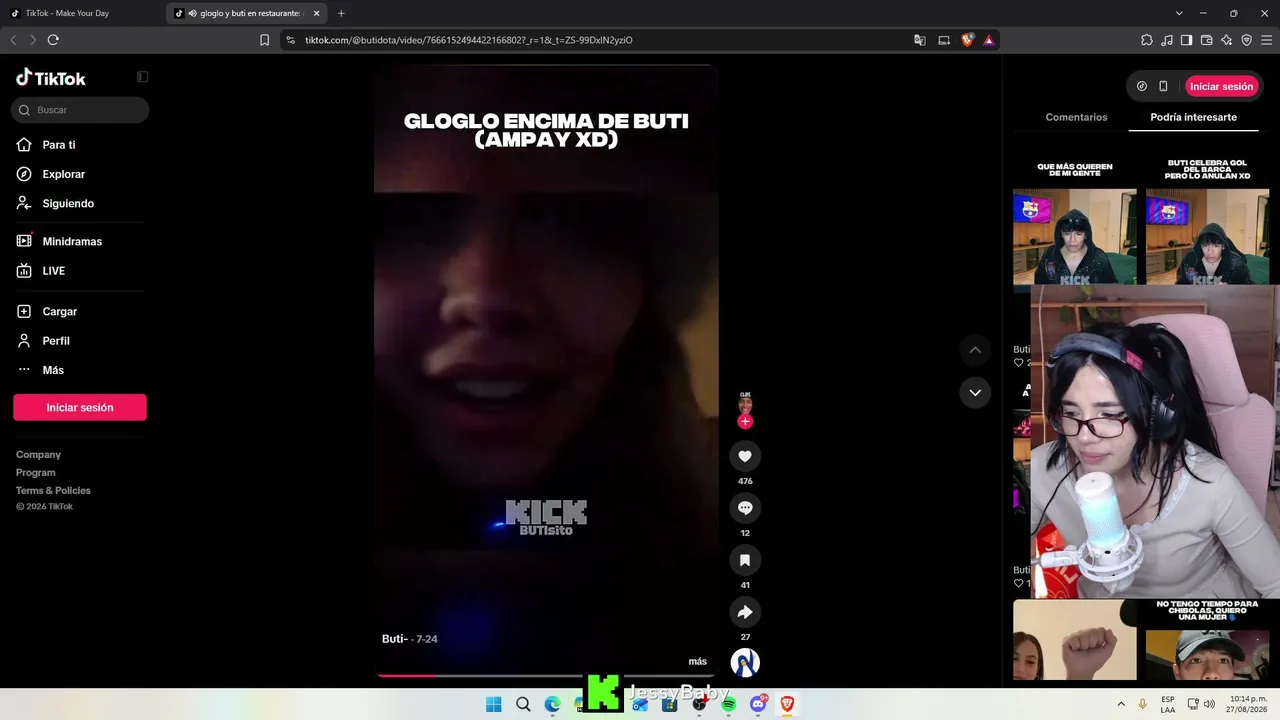
Task: Bookmark this page in the address bar
Action: point(264,40)
